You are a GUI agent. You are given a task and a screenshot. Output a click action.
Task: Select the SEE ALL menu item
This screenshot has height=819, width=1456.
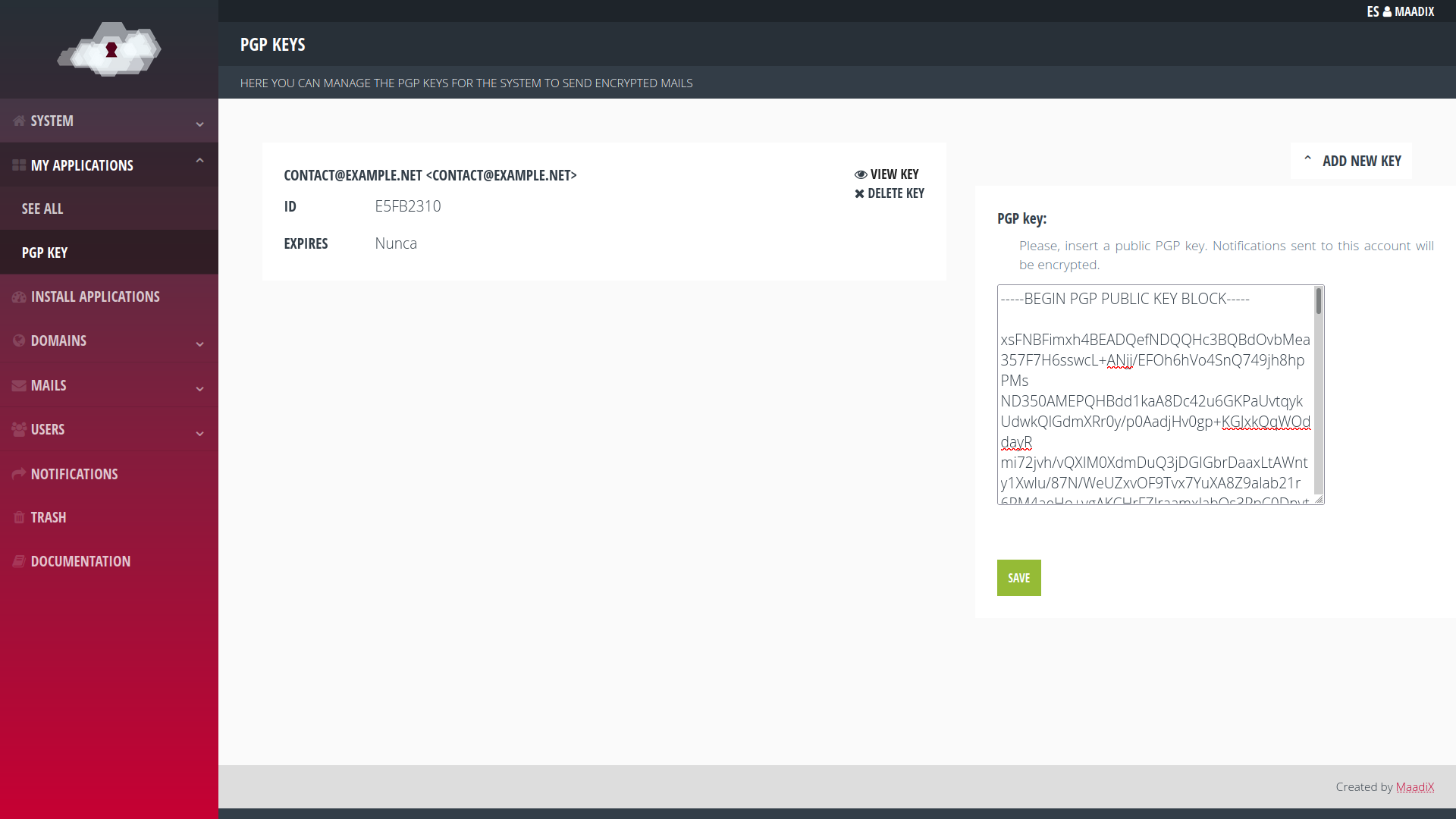click(x=42, y=208)
